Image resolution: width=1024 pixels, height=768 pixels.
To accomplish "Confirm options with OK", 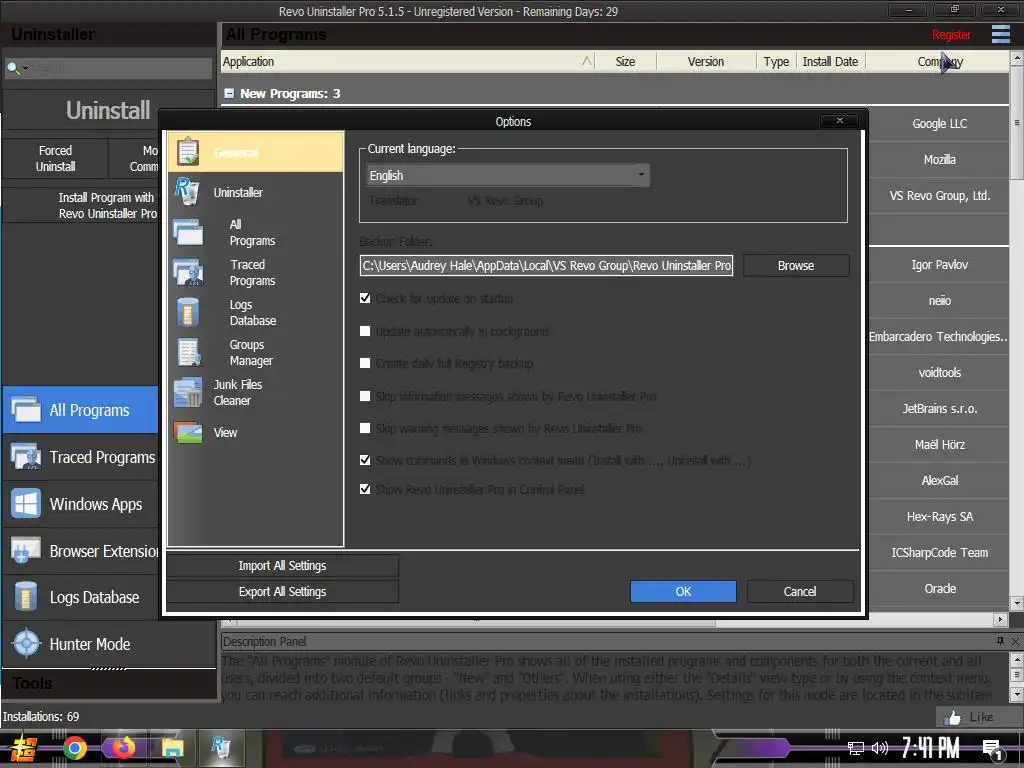I will click(x=683, y=591).
